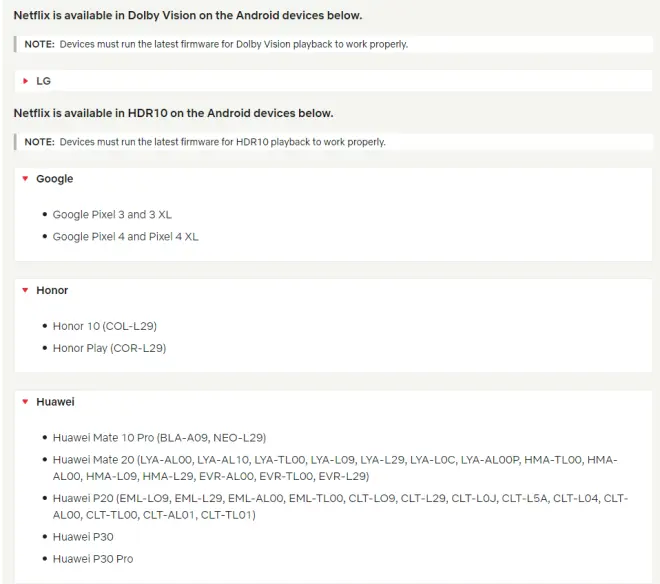Screen dimensions: 660x584
Task: Select the Google Pixel 3 and 3 XL entry
Action: 118,215
